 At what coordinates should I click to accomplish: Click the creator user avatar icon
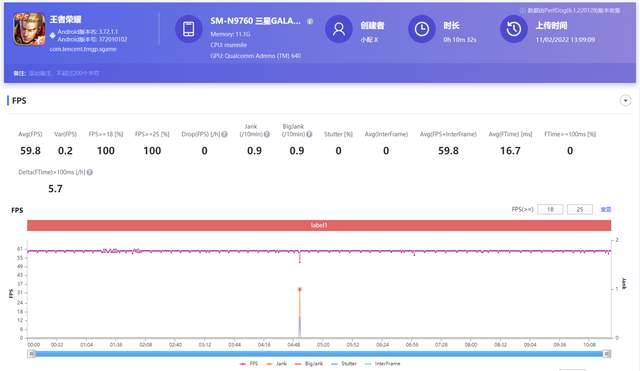tap(339, 29)
